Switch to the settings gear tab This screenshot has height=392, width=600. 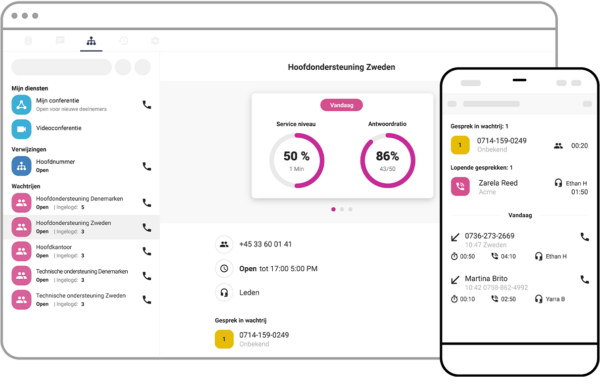pos(155,41)
